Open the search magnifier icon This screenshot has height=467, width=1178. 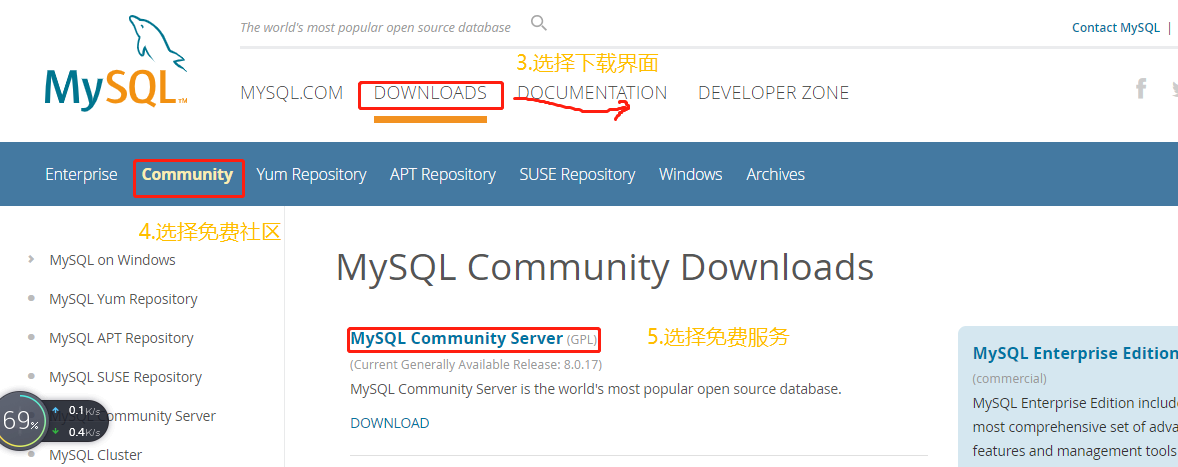pos(539,23)
